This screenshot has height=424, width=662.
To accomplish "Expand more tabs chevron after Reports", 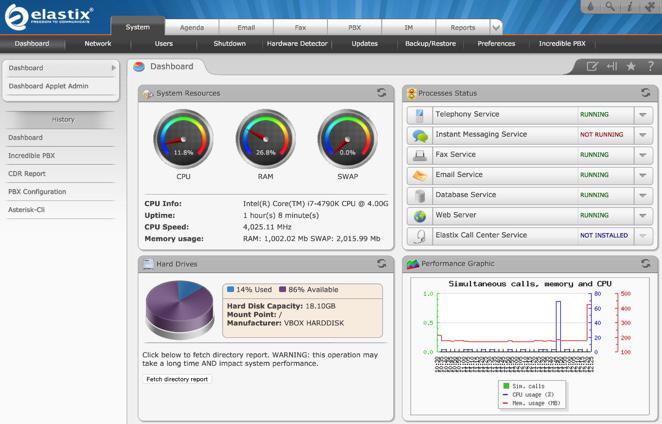I will coord(496,28).
